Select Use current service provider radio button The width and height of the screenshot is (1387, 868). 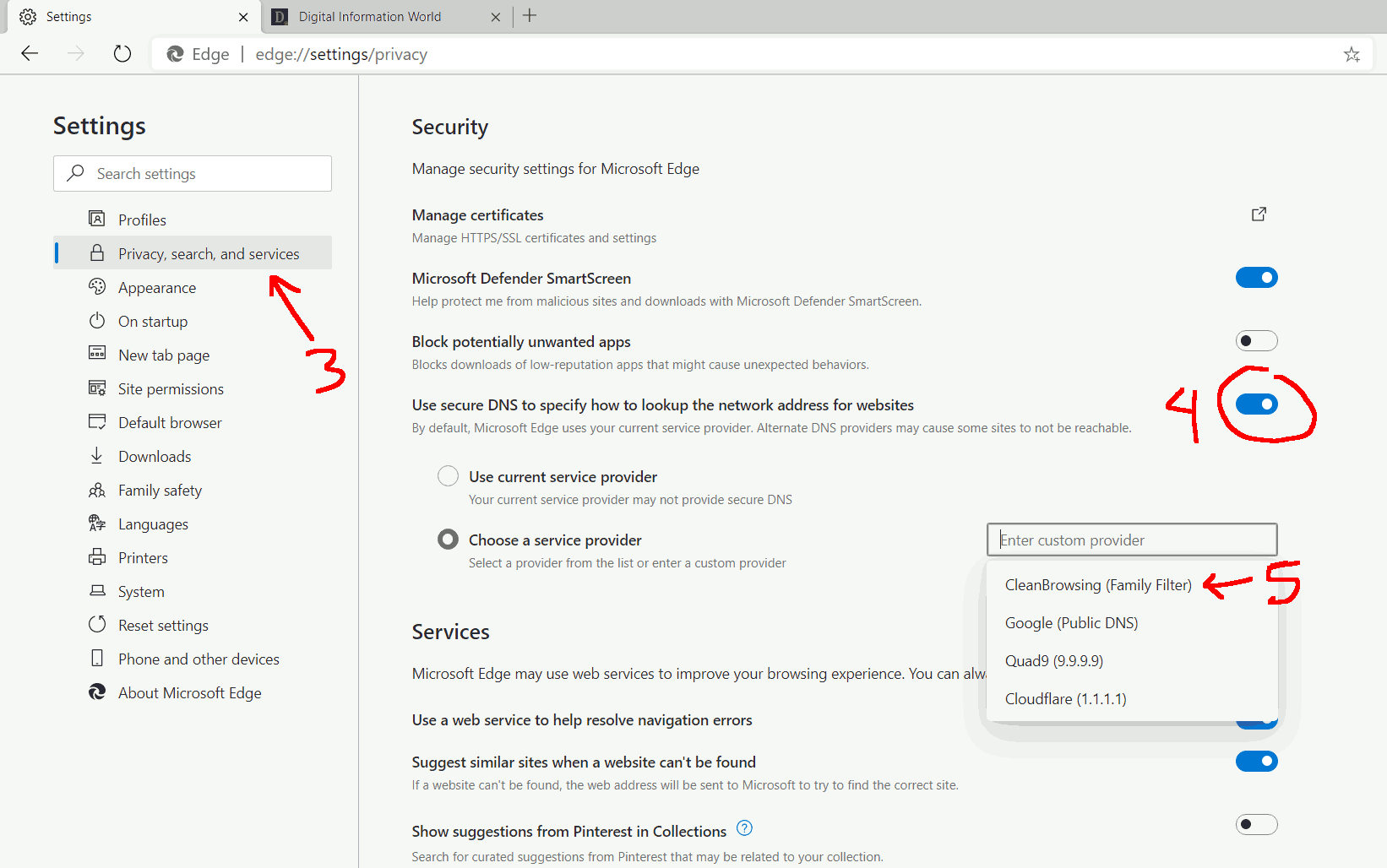(x=448, y=476)
